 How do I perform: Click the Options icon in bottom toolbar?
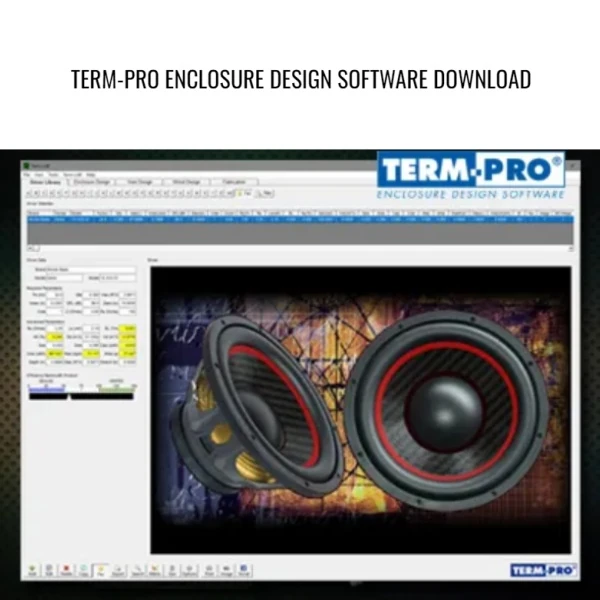click(x=190, y=570)
